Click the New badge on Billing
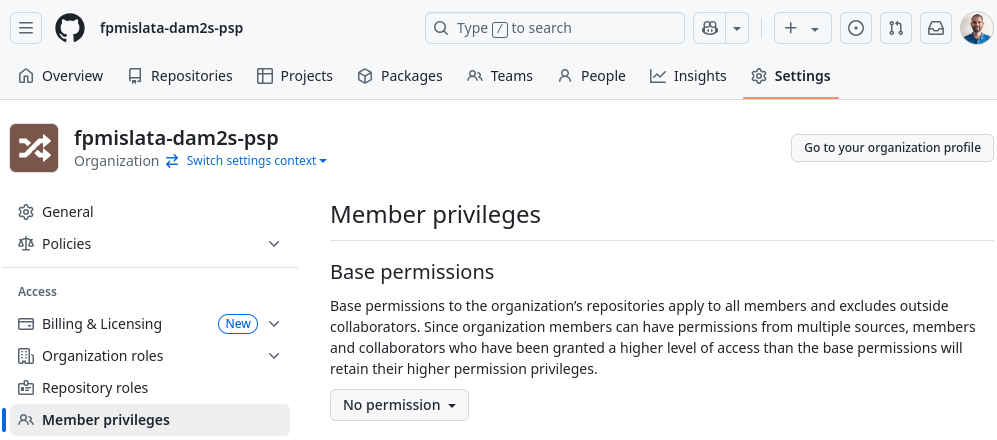Image resolution: width=997 pixels, height=440 pixels. pos(238,324)
